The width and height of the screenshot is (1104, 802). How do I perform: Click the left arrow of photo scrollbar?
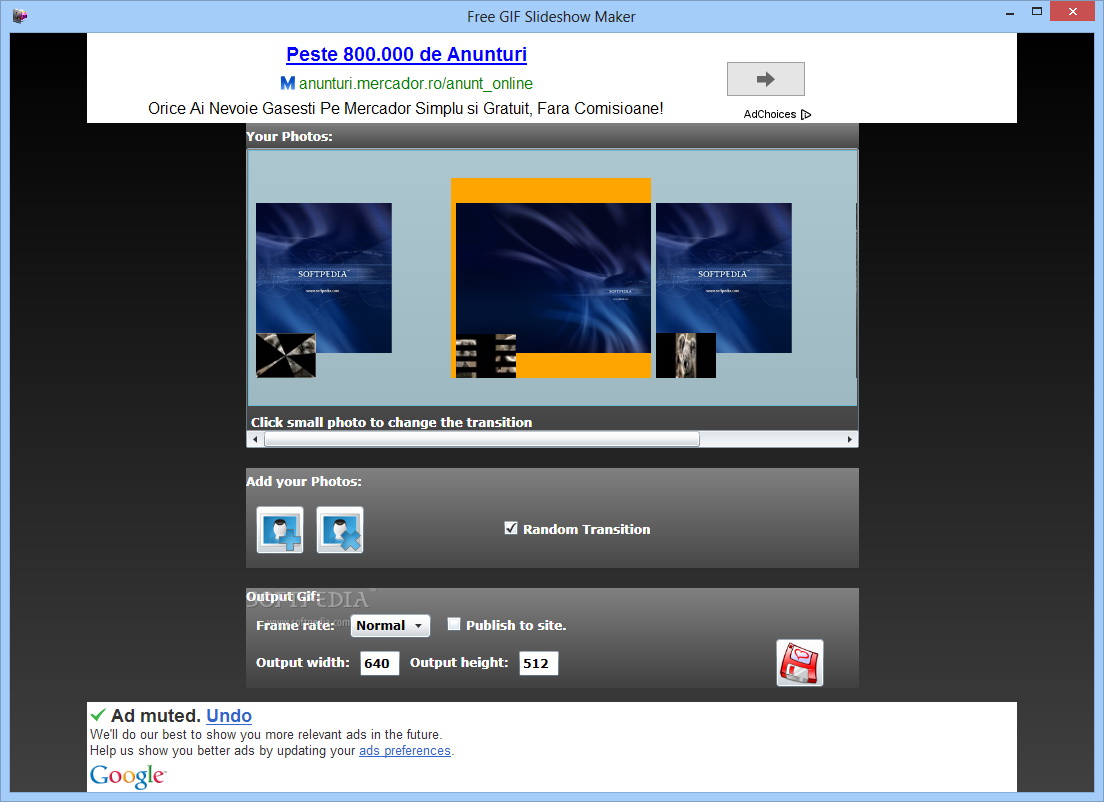pyautogui.click(x=255, y=439)
